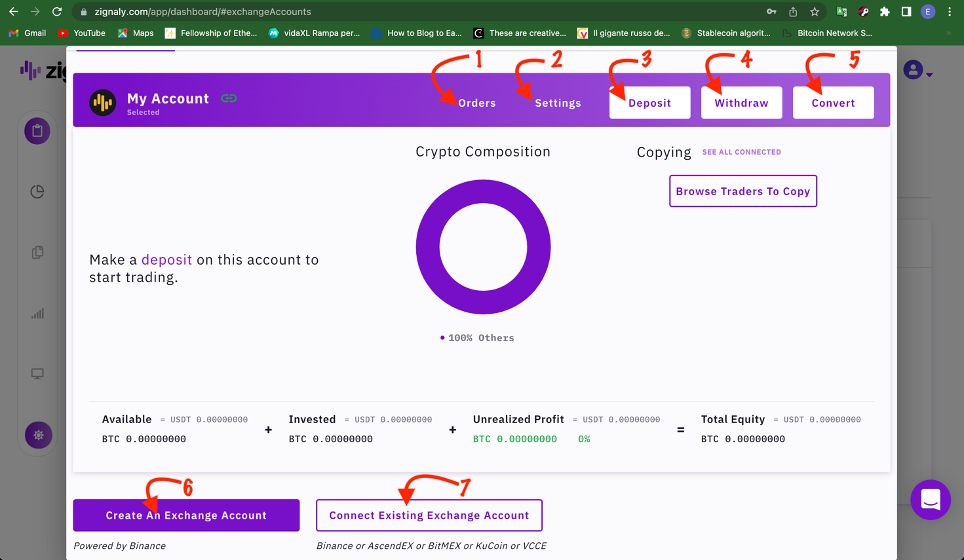Open the Maps bookmark
The width and height of the screenshot is (964, 560).
click(135, 33)
